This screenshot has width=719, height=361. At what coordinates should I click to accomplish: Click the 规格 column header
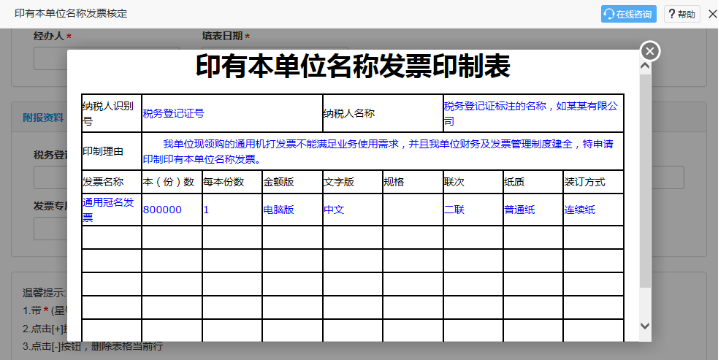pyautogui.click(x=413, y=182)
